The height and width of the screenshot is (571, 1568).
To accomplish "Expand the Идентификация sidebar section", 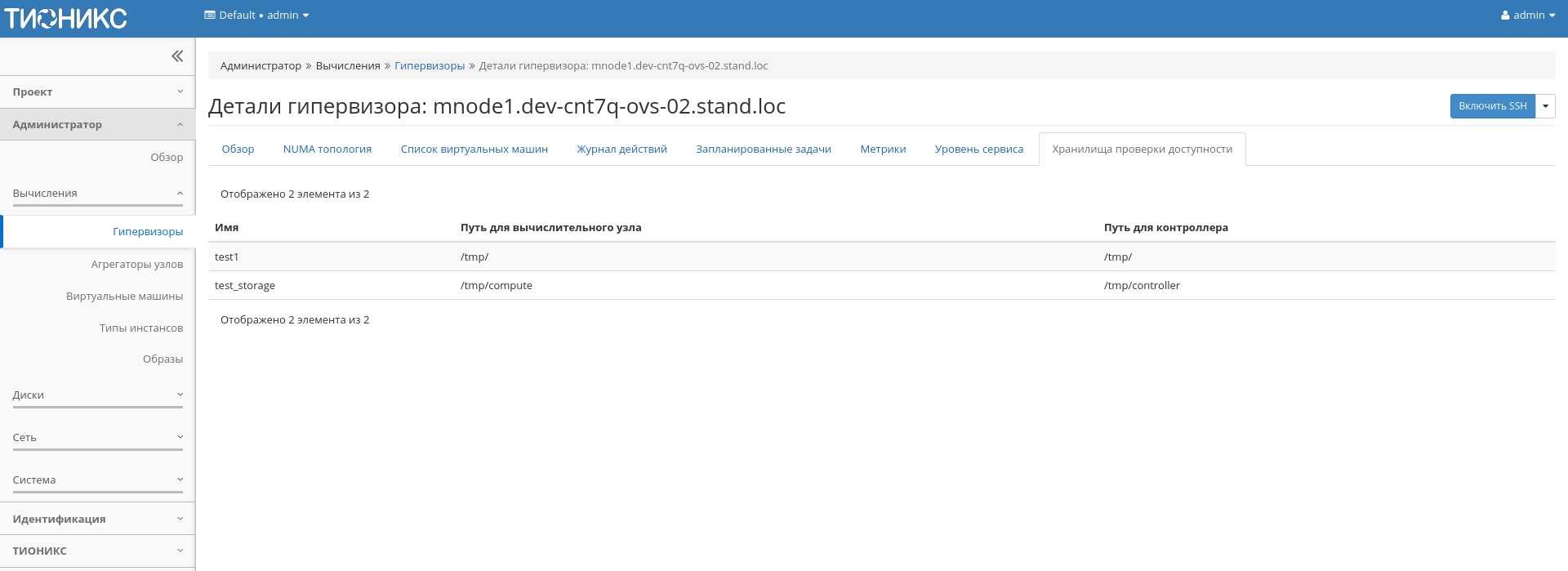I will point(97,520).
